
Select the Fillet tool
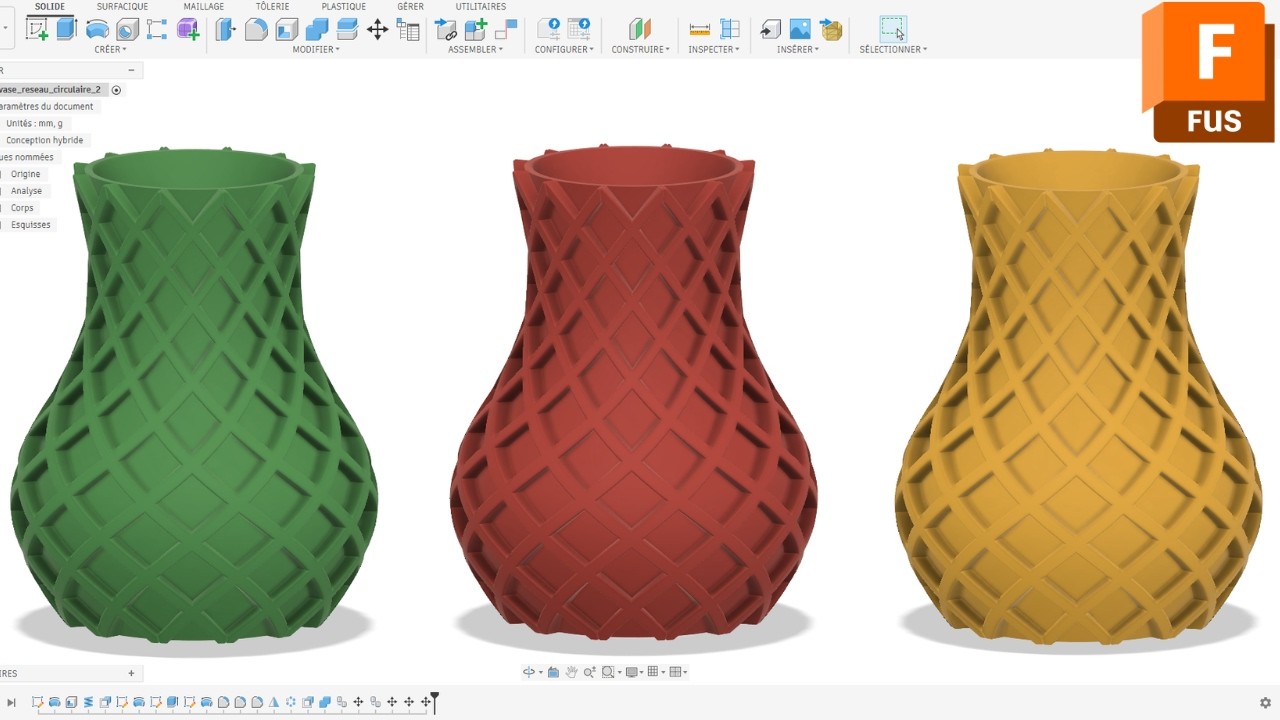pyautogui.click(x=256, y=29)
